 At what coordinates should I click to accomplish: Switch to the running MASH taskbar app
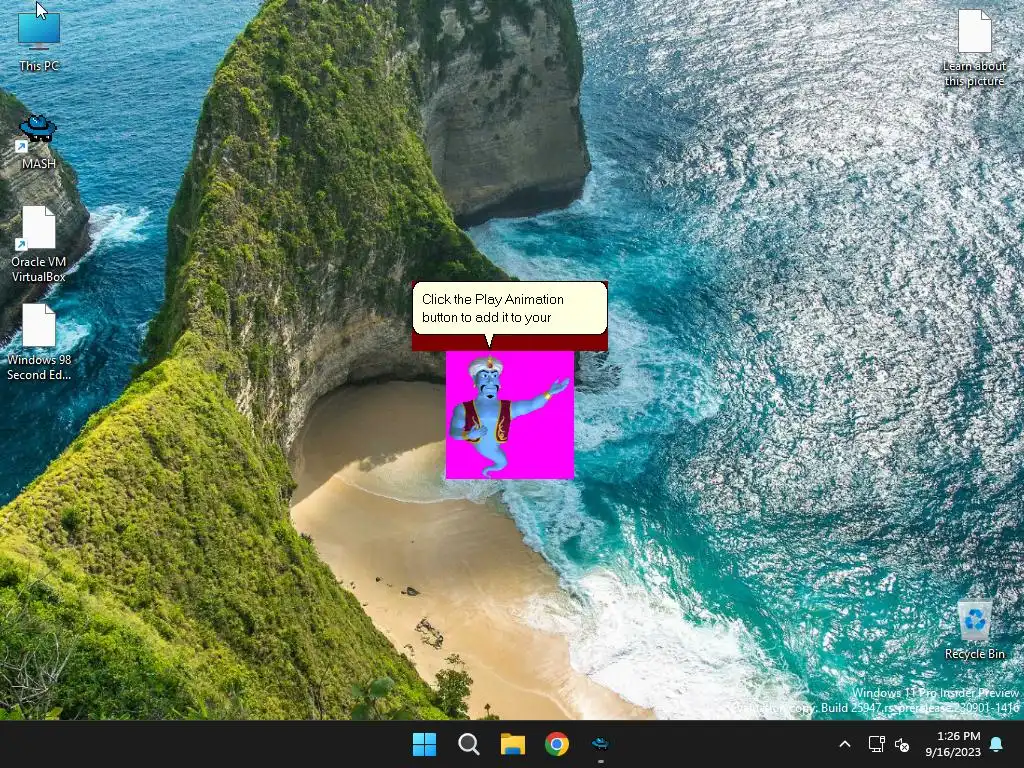[x=600, y=744]
